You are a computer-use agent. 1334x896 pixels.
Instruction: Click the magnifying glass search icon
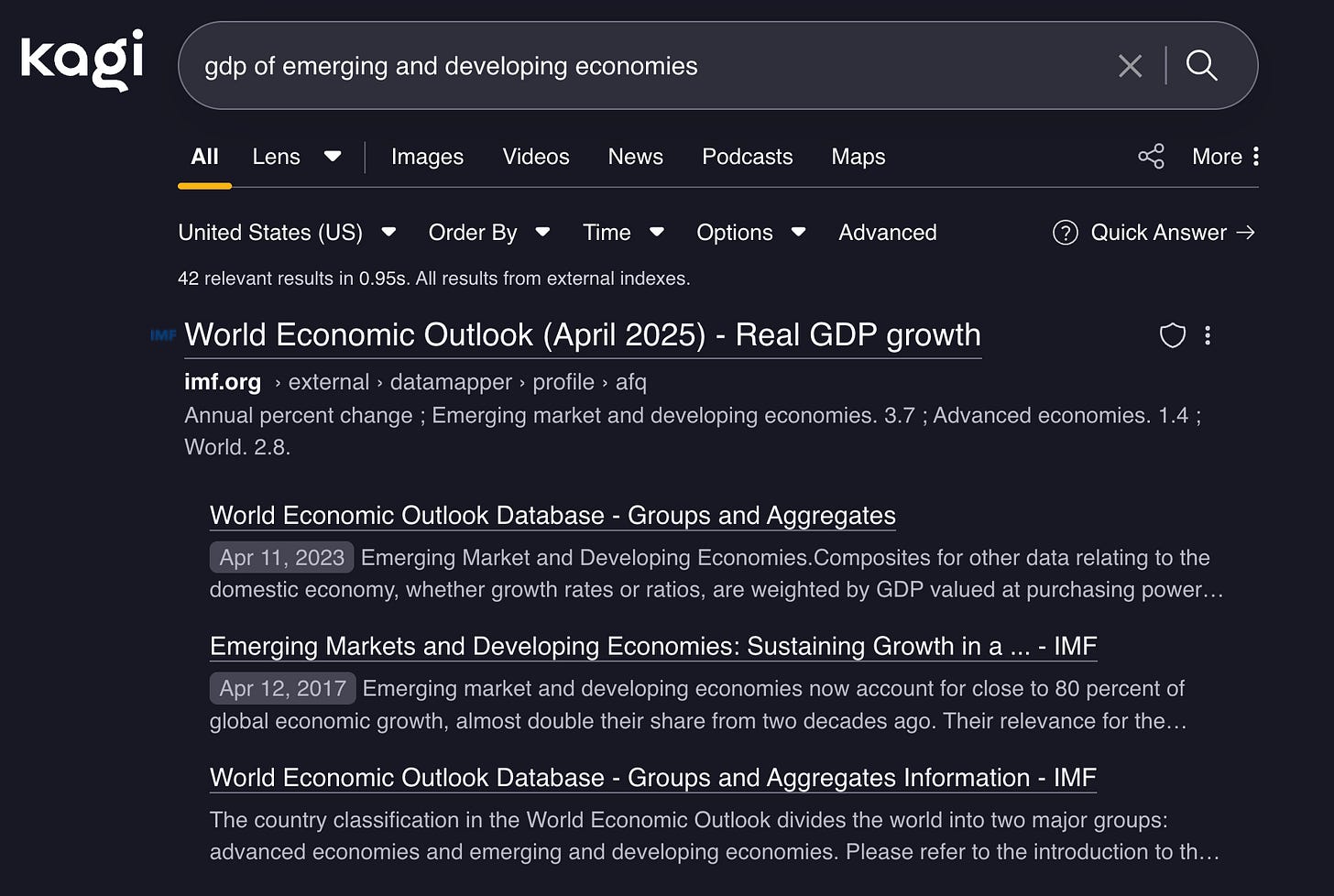tap(1201, 66)
